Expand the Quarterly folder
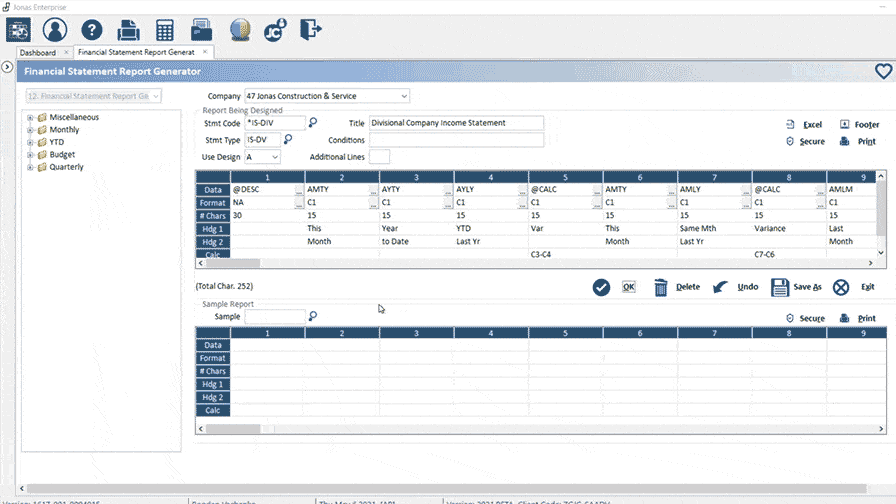The height and width of the screenshot is (504, 896). click(x=30, y=167)
